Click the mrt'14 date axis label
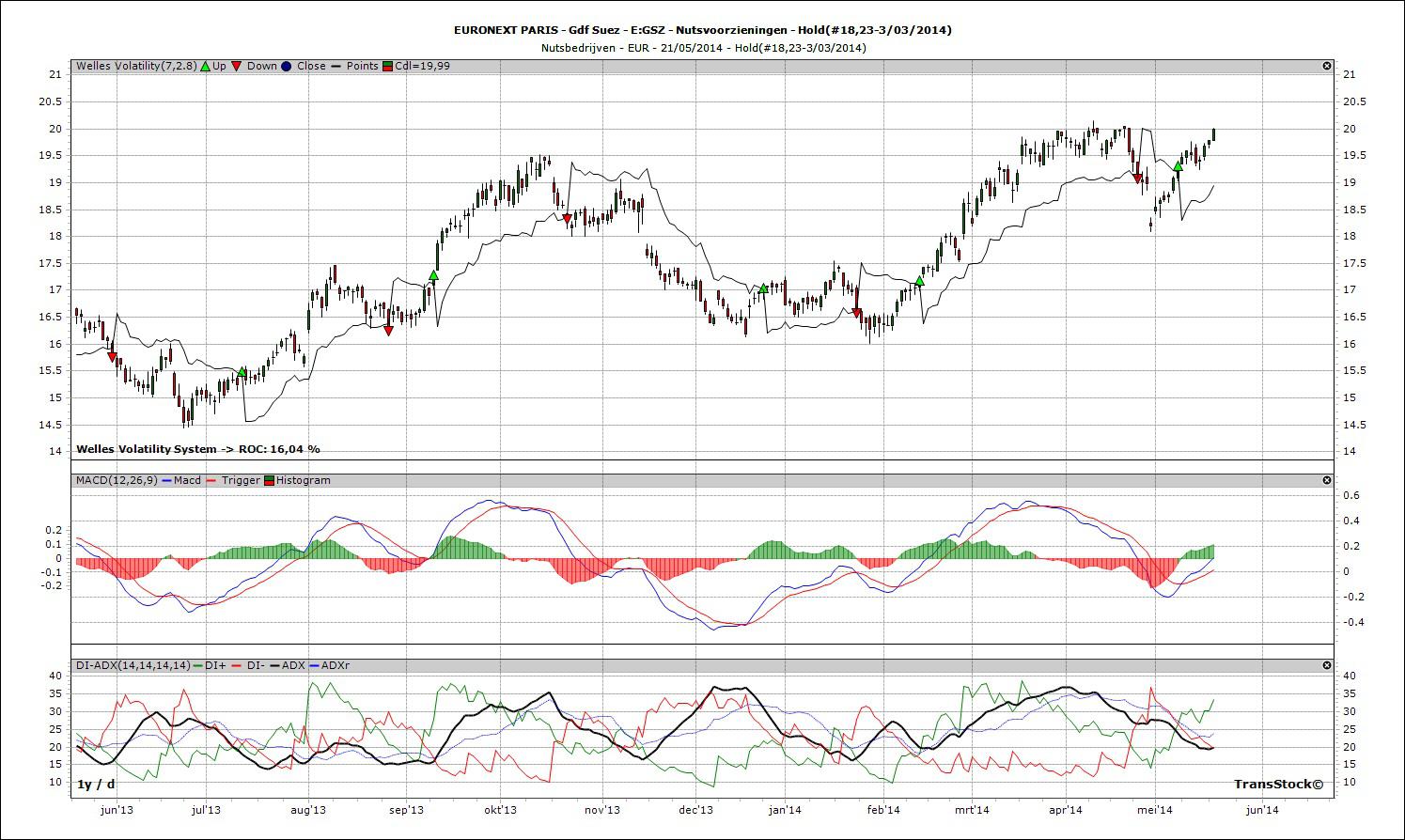The height and width of the screenshot is (840, 1405). point(972,810)
